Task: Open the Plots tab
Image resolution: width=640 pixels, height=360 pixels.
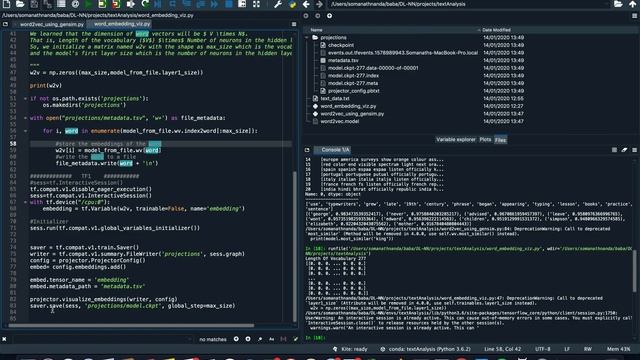Action: 485,140
